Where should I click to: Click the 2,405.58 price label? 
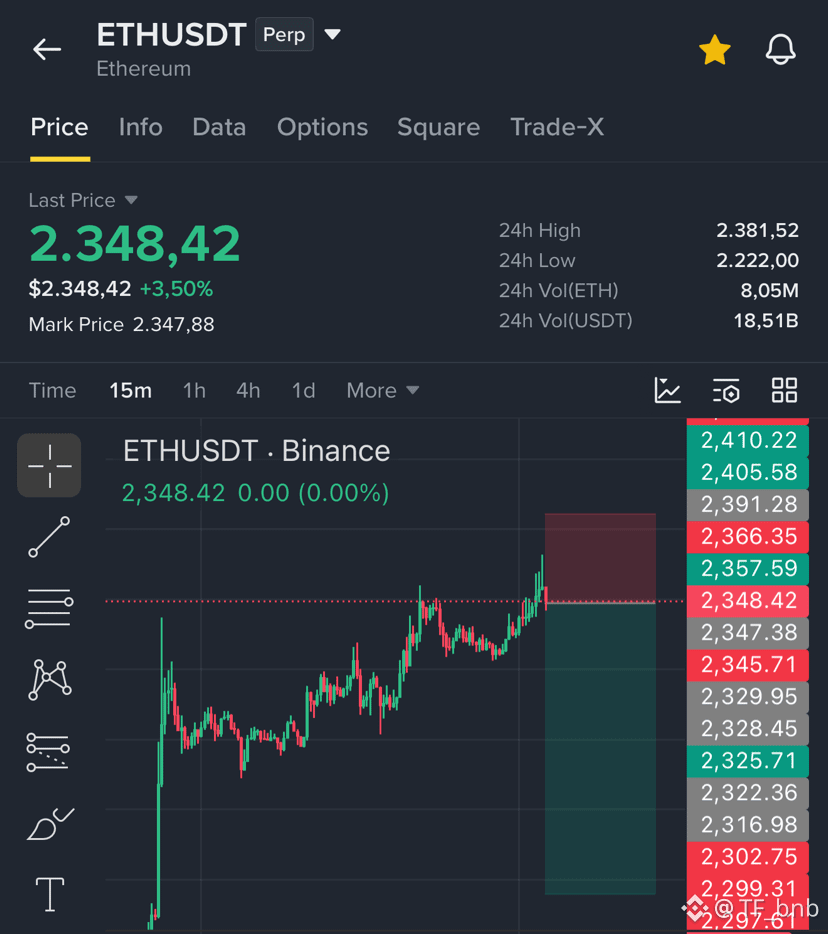pos(748,473)
